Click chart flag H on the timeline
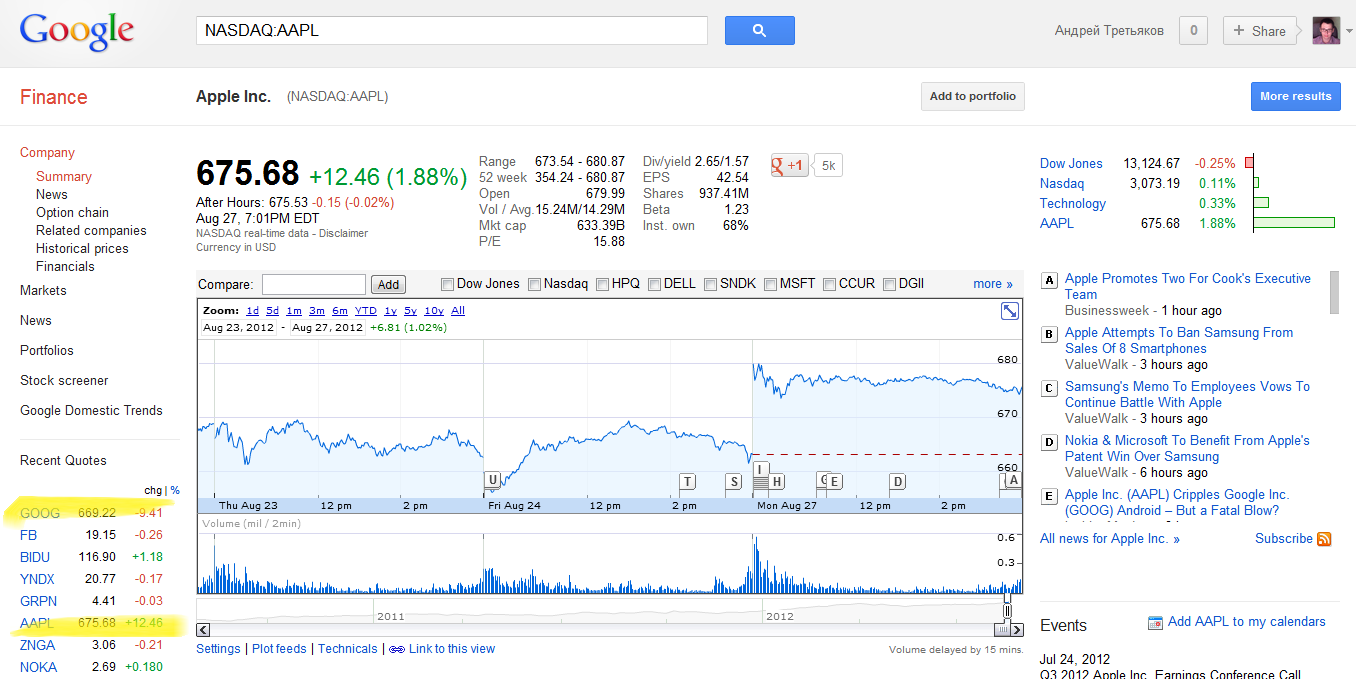 [x=777, y=482]
